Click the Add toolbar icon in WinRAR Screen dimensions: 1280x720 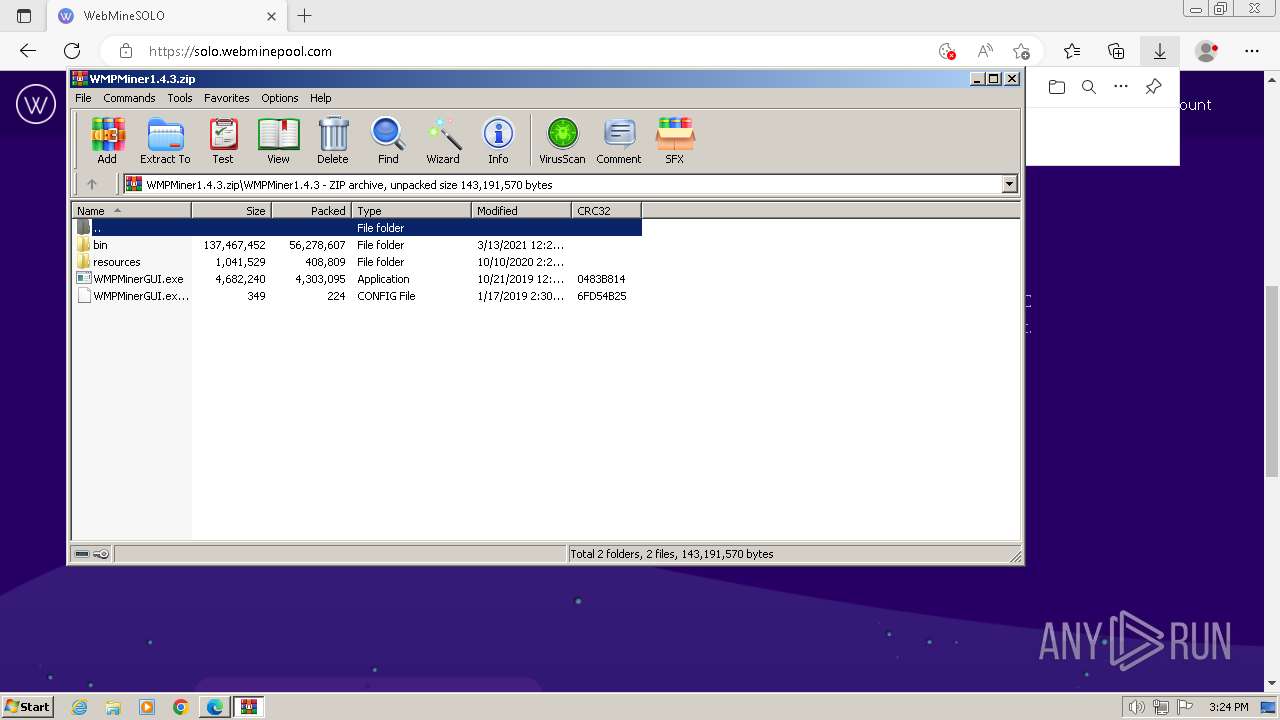[107, 140]
